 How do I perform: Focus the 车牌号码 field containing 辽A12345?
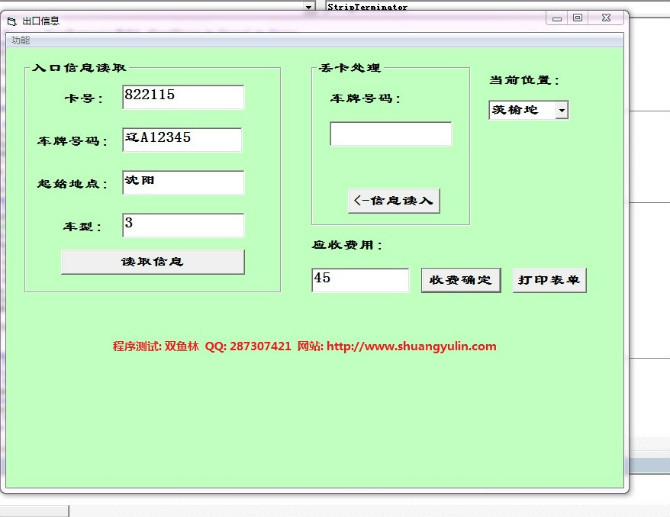[x=182, y=140]
